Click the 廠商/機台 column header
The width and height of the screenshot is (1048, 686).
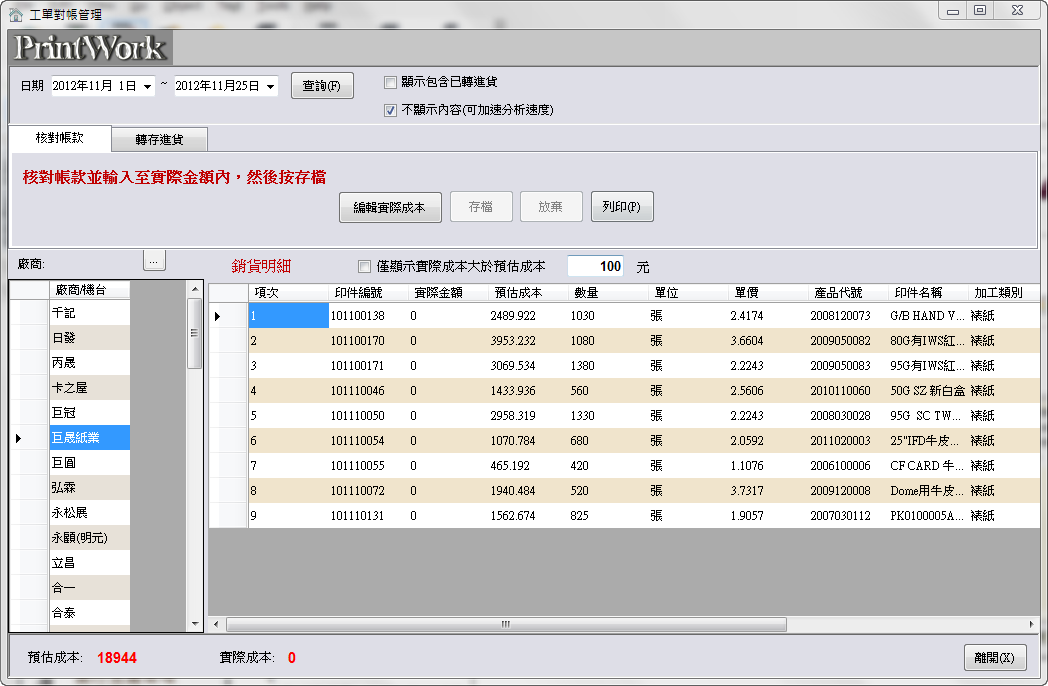click(90, 290)
